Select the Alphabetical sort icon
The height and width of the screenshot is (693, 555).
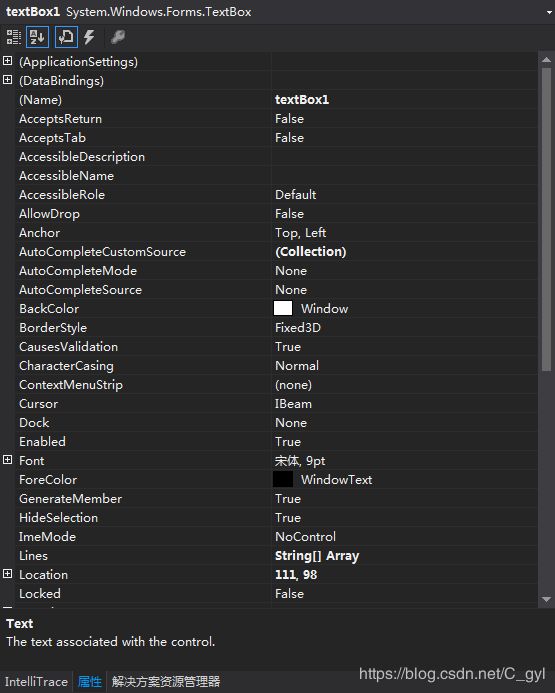click(x=38, y=37)
